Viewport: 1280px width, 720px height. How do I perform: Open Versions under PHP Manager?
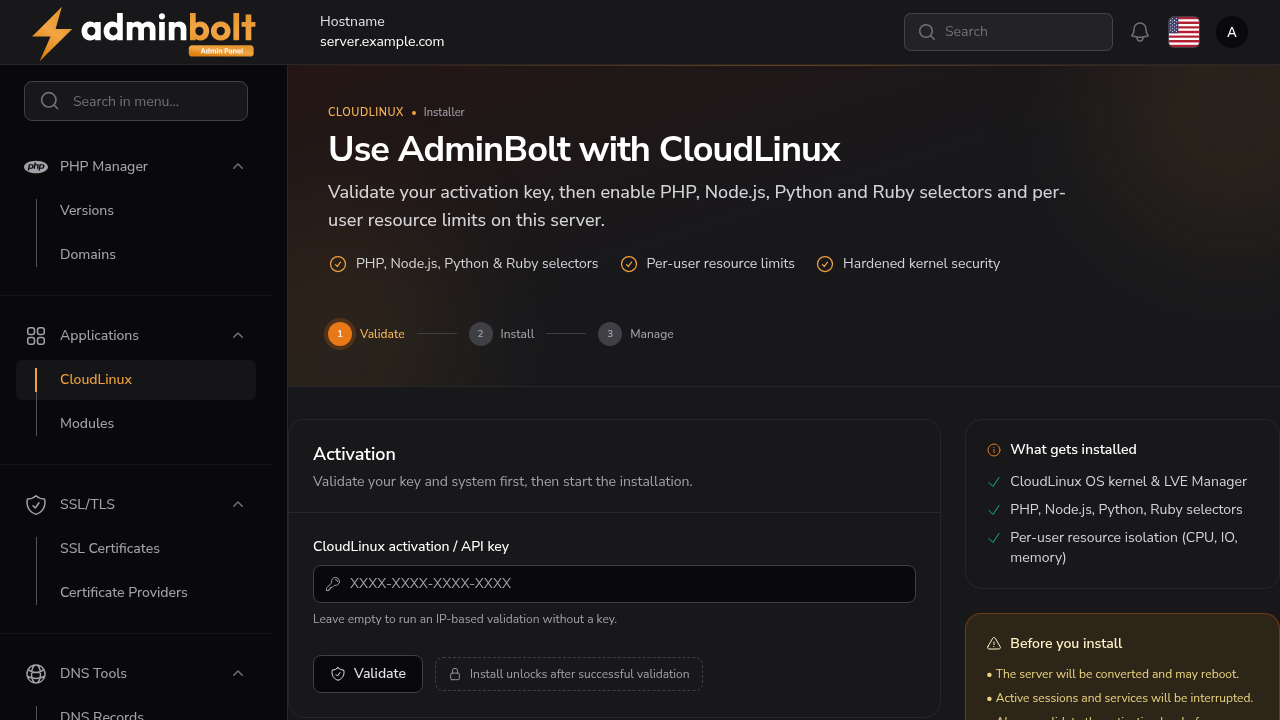tap(87, 211)
